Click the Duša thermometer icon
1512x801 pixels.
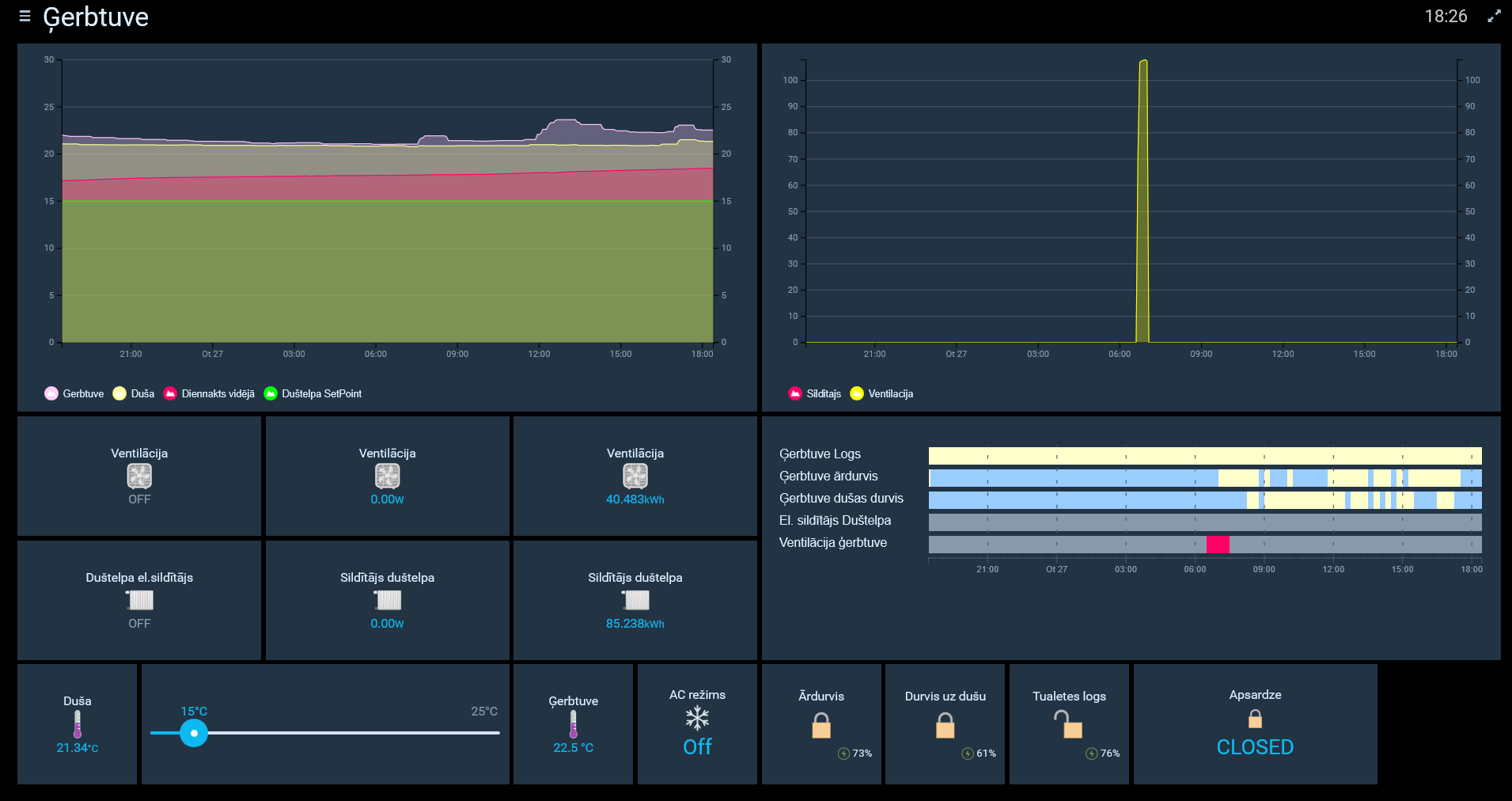pos(78,723)
